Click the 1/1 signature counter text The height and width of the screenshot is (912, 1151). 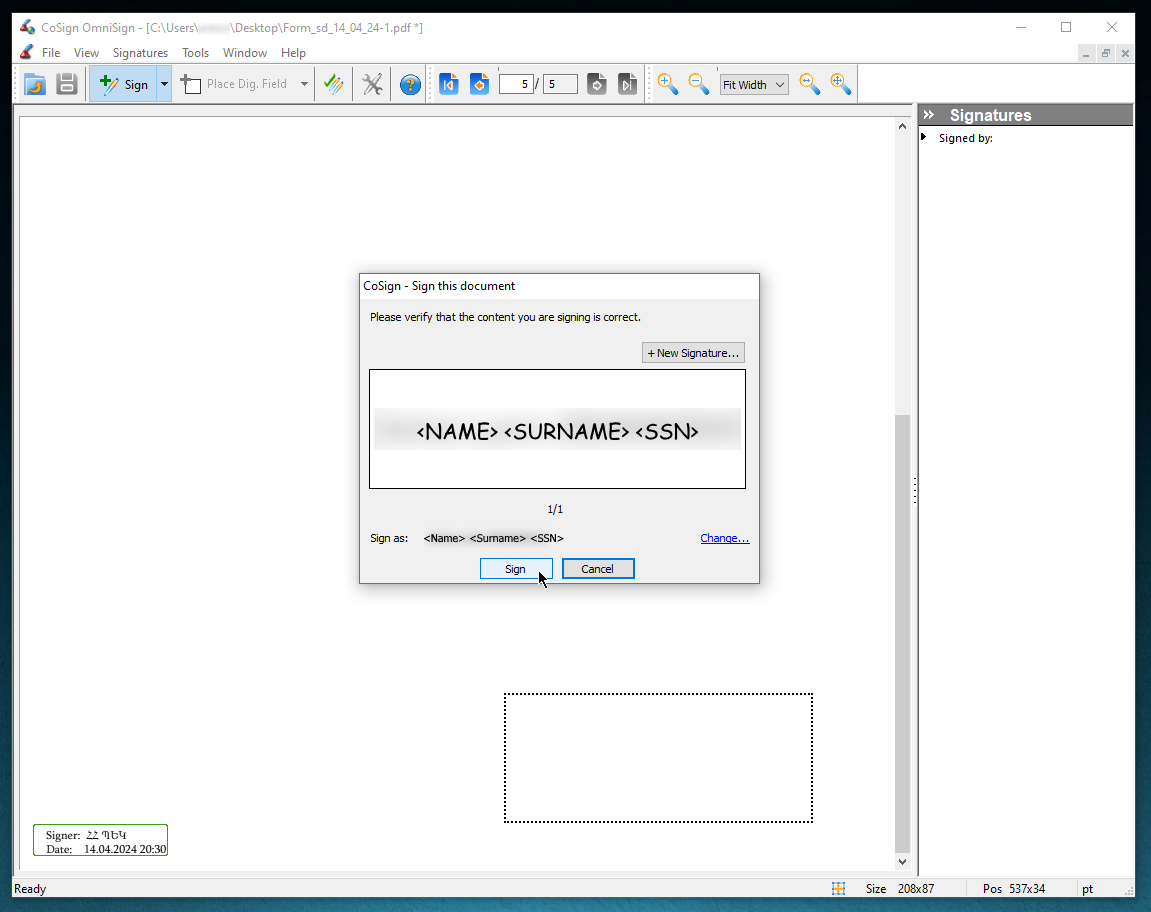[x=555, y=509]
